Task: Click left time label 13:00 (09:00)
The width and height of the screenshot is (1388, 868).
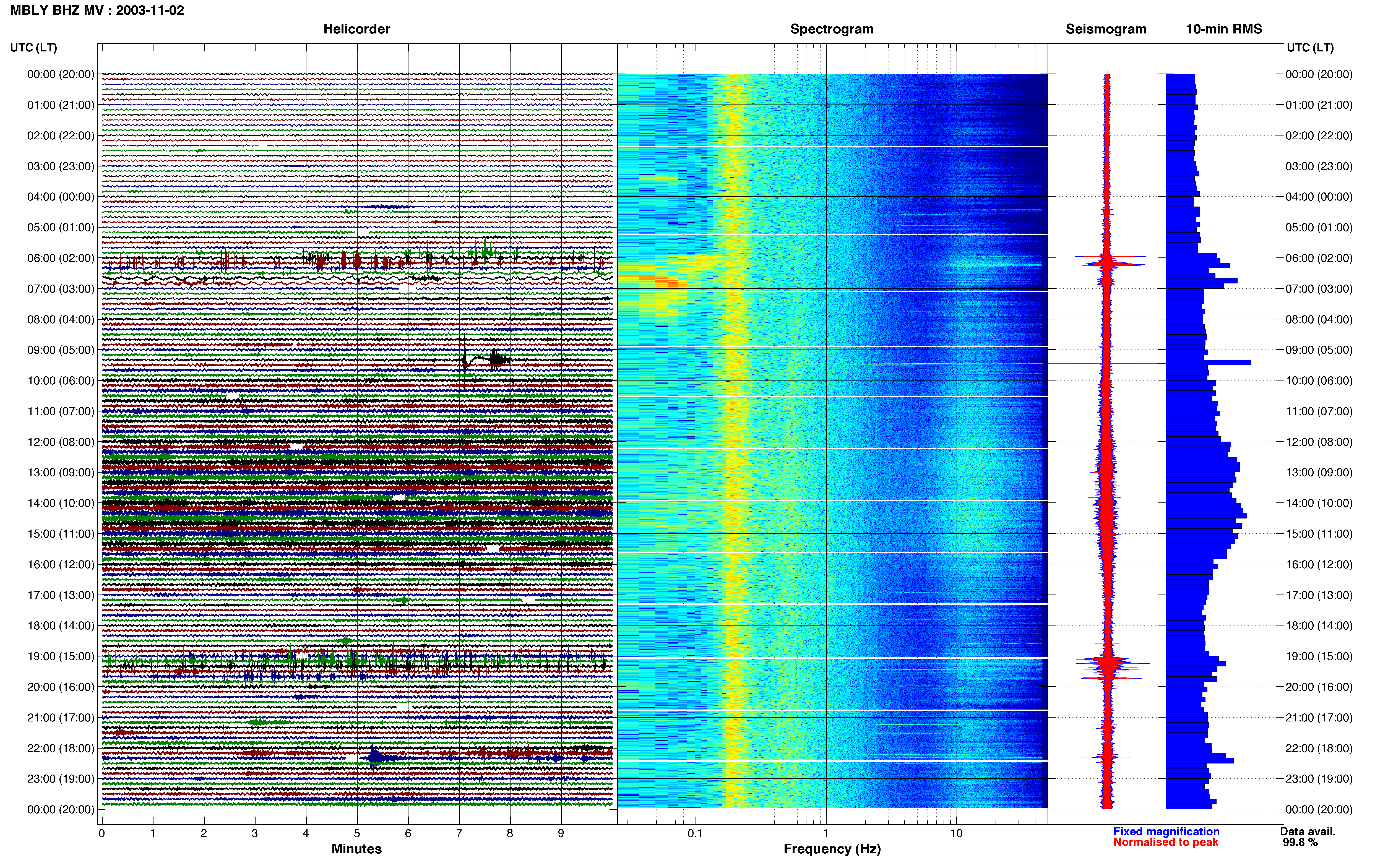Action: (61, 473)
